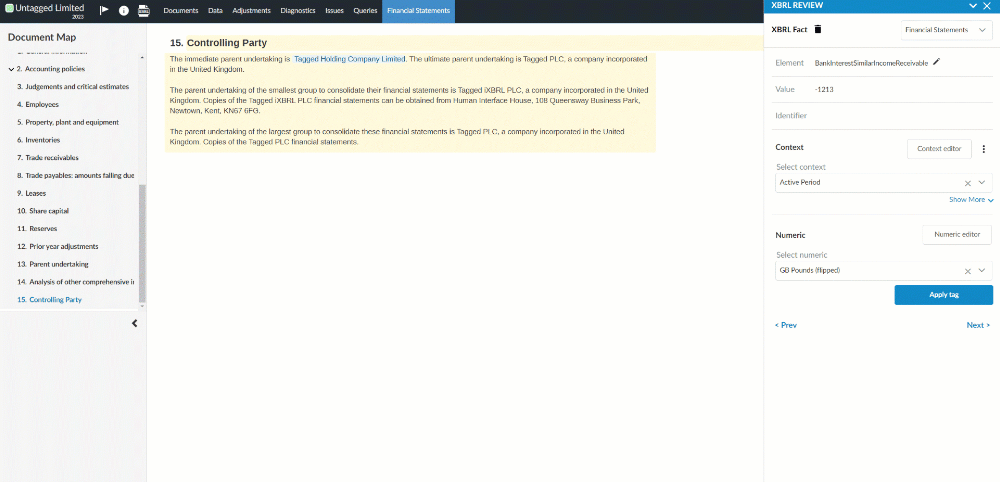Open the info icon beside company name

click(124, 10)
